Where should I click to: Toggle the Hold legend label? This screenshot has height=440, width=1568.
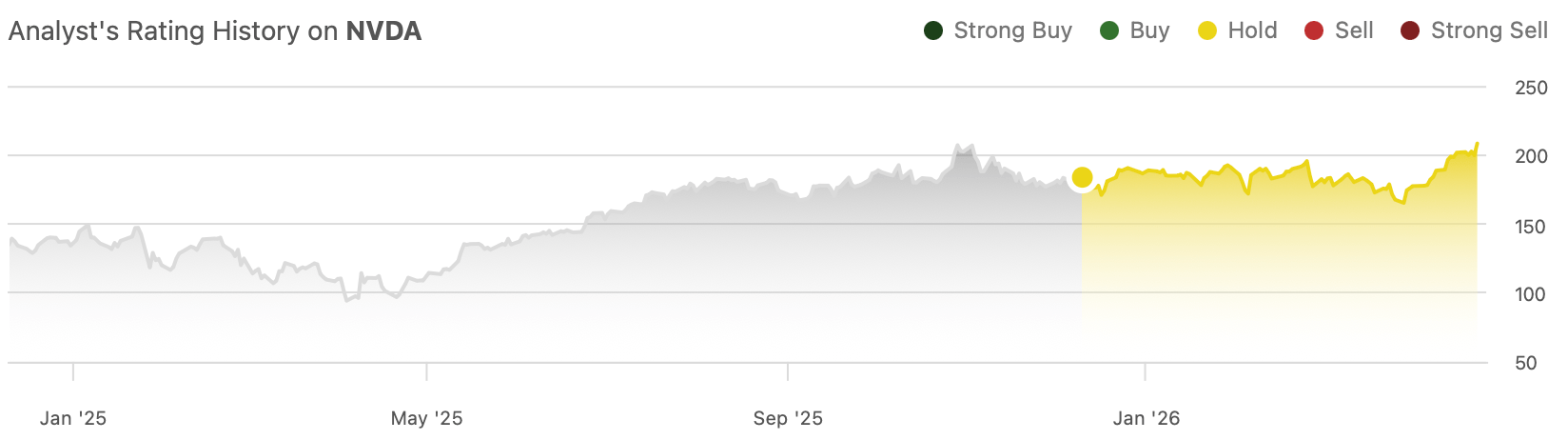[x=1252, y=31]
